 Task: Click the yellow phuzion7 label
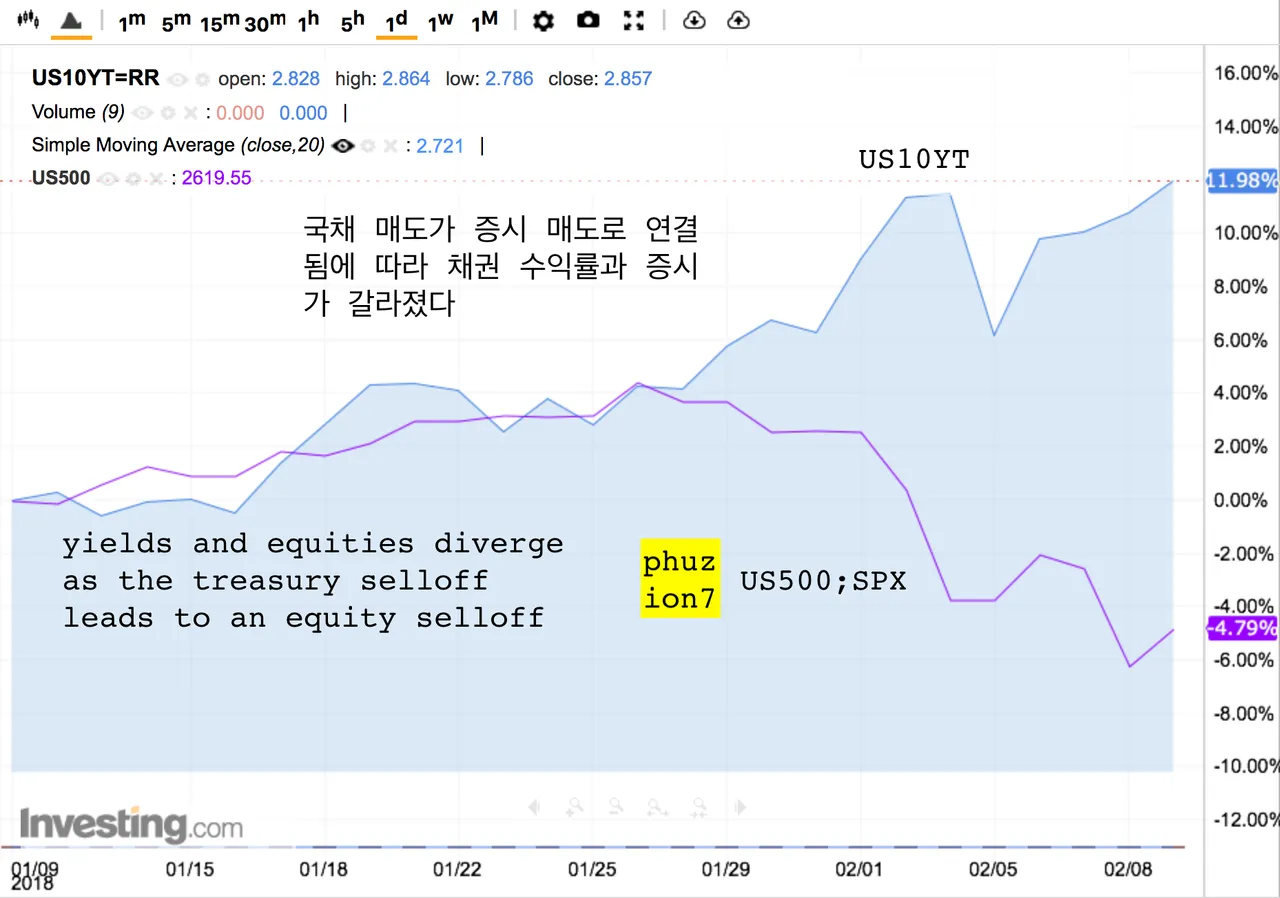[x=680, y=580]
